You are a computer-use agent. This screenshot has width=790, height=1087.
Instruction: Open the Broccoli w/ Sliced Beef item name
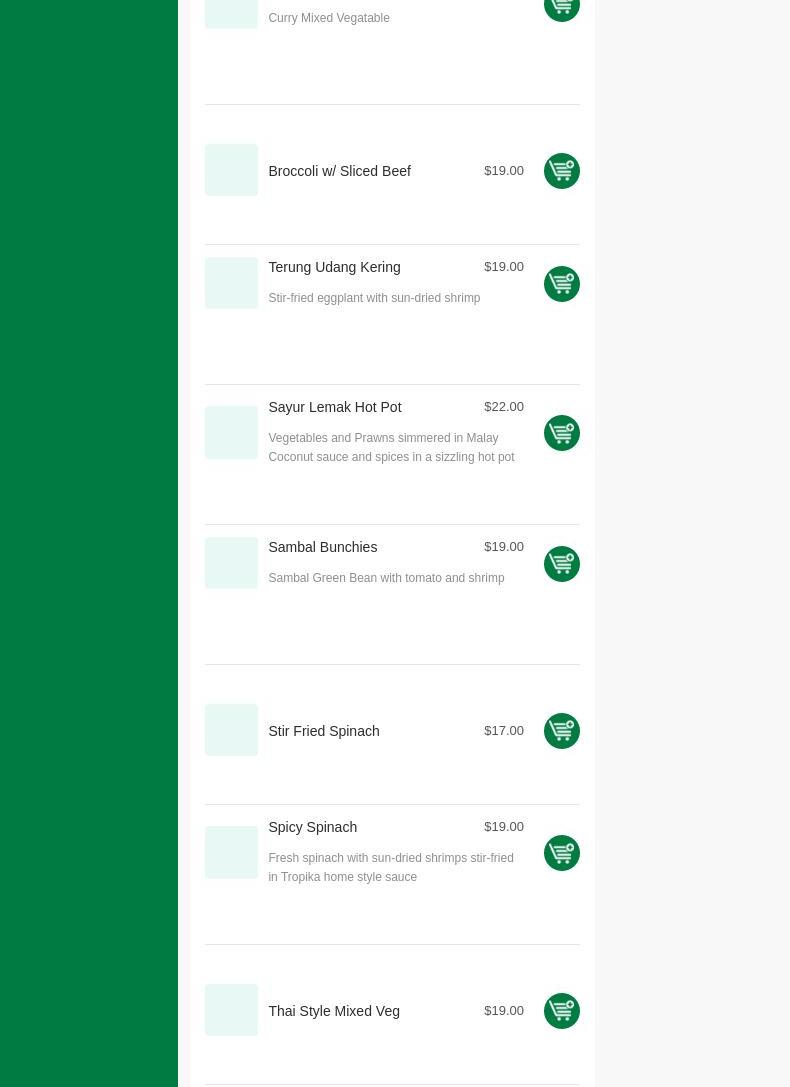tap(339, 171)
